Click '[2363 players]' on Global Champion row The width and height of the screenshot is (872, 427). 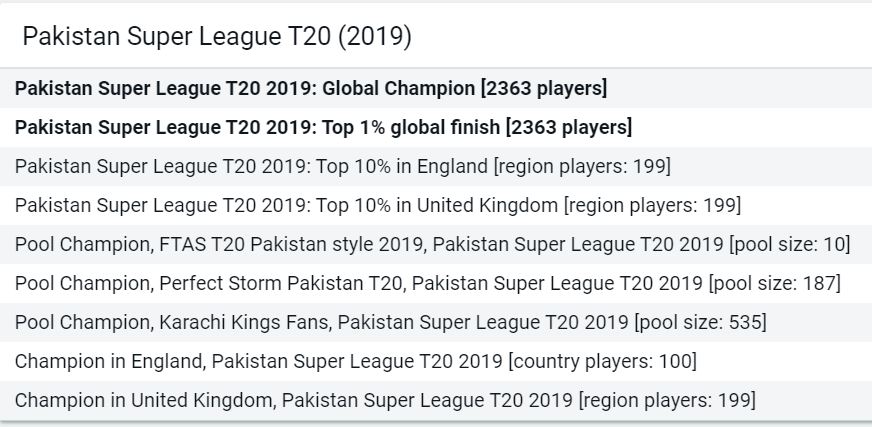pos(544,88)
